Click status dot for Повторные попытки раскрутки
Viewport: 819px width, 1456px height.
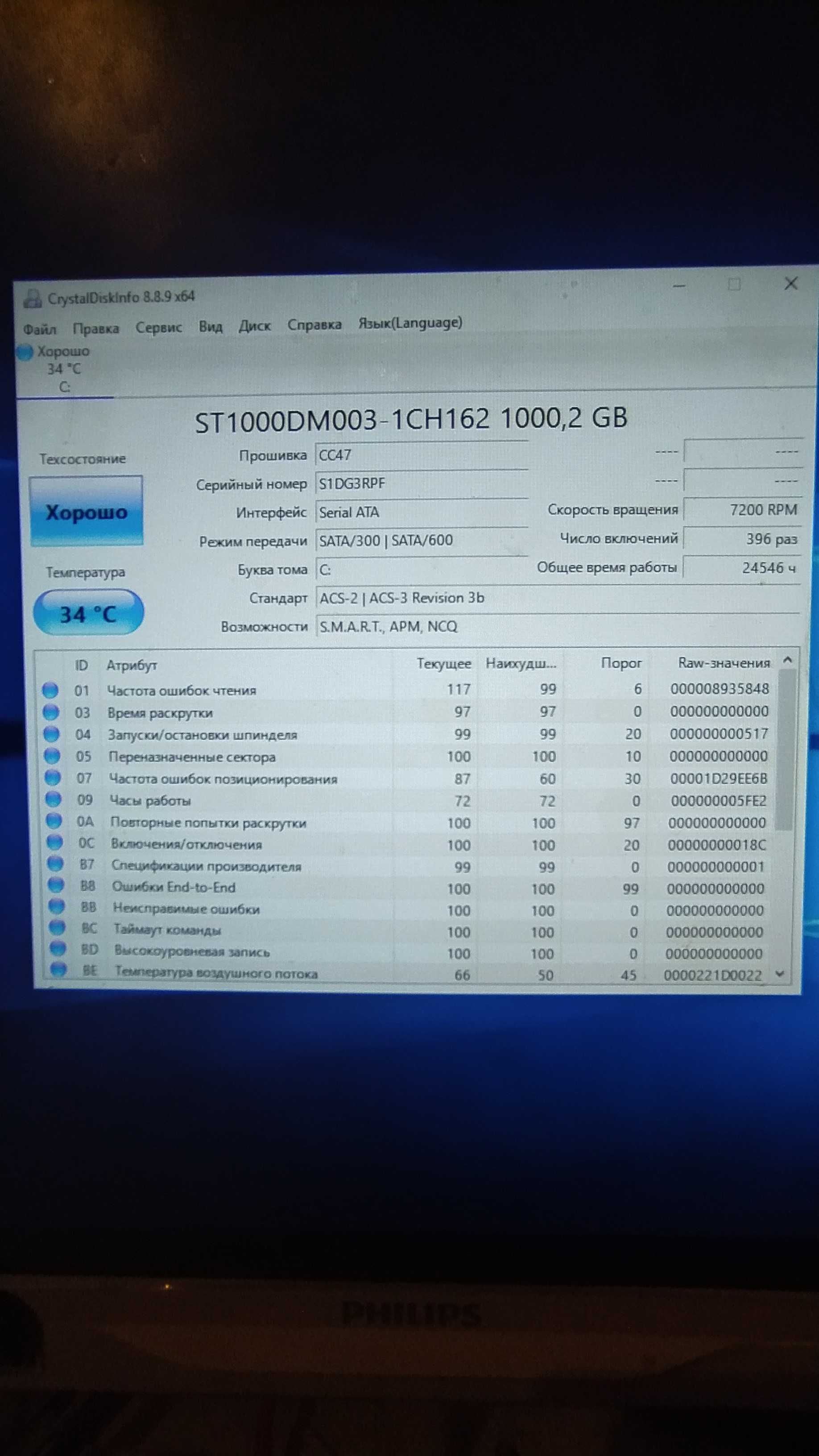(x=54, y=821)
